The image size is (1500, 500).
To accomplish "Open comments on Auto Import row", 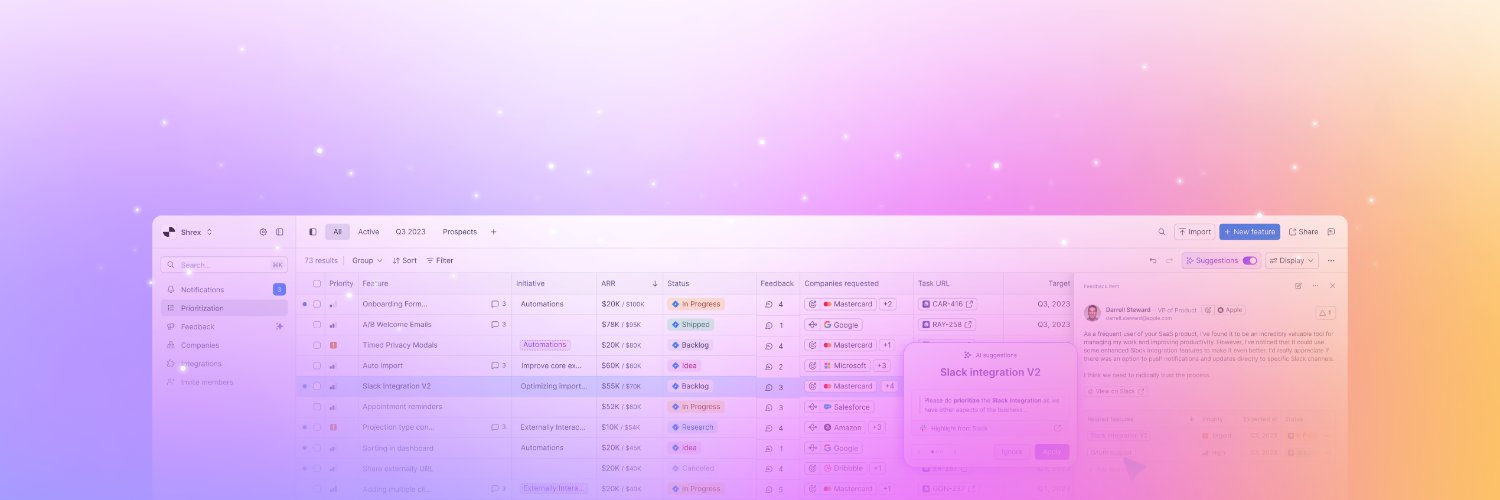I will pyautogui.click(x=498, y=366).
